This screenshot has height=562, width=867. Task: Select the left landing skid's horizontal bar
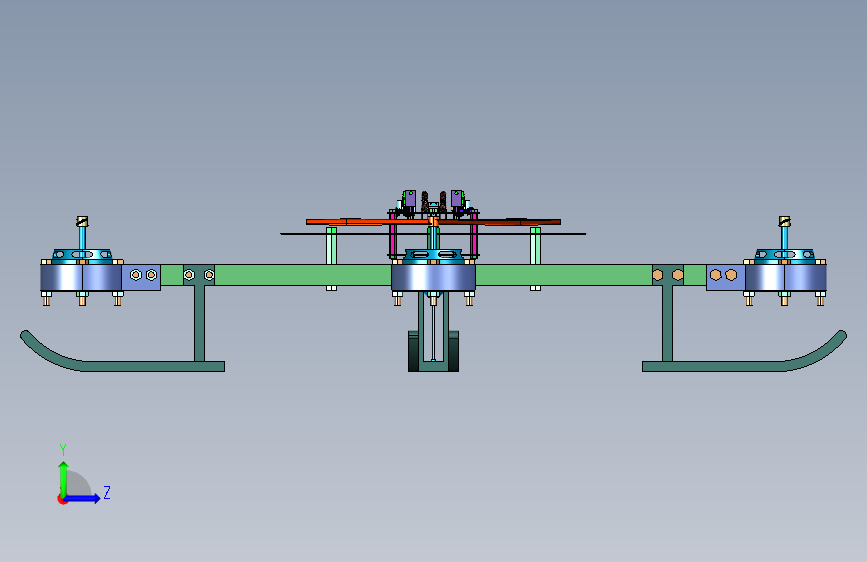pos(153,366)
